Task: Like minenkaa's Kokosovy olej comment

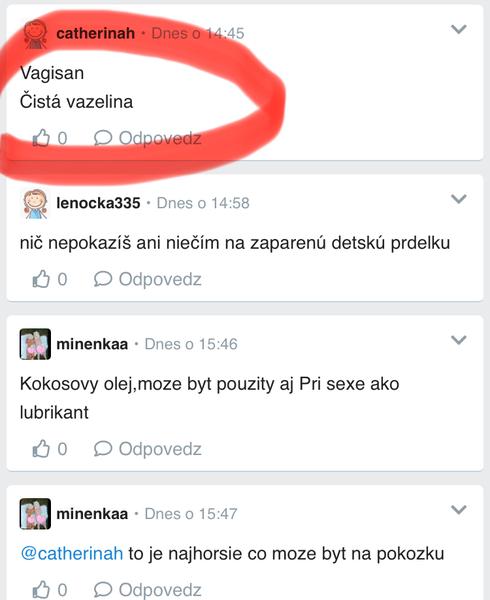Action: click(41, 448)
